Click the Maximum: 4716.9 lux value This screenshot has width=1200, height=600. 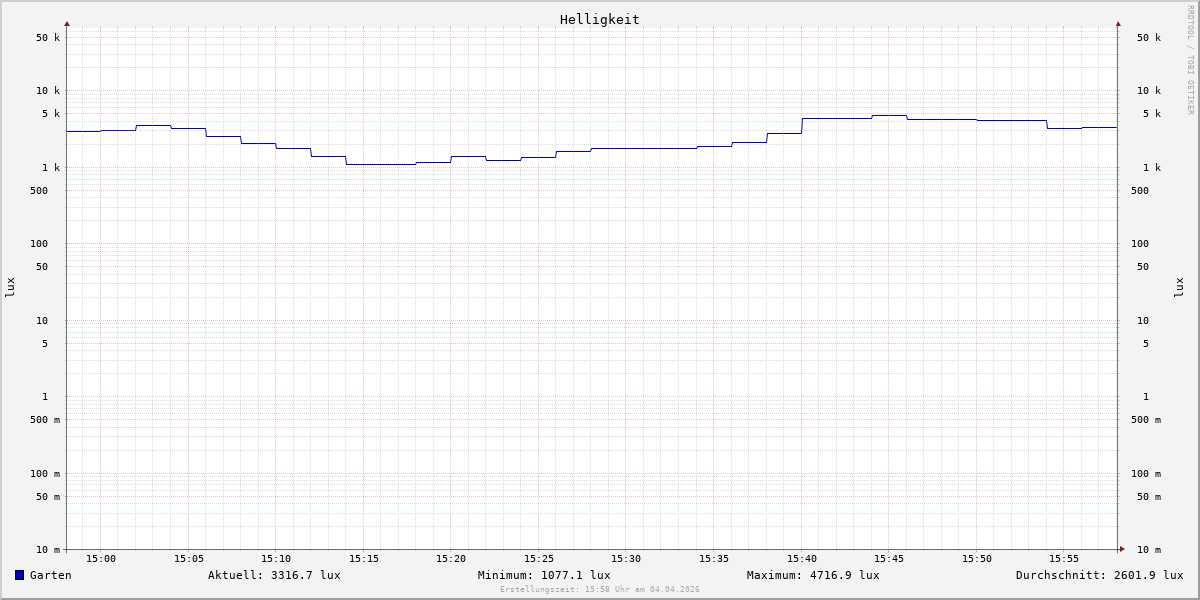tap(813, 575)
